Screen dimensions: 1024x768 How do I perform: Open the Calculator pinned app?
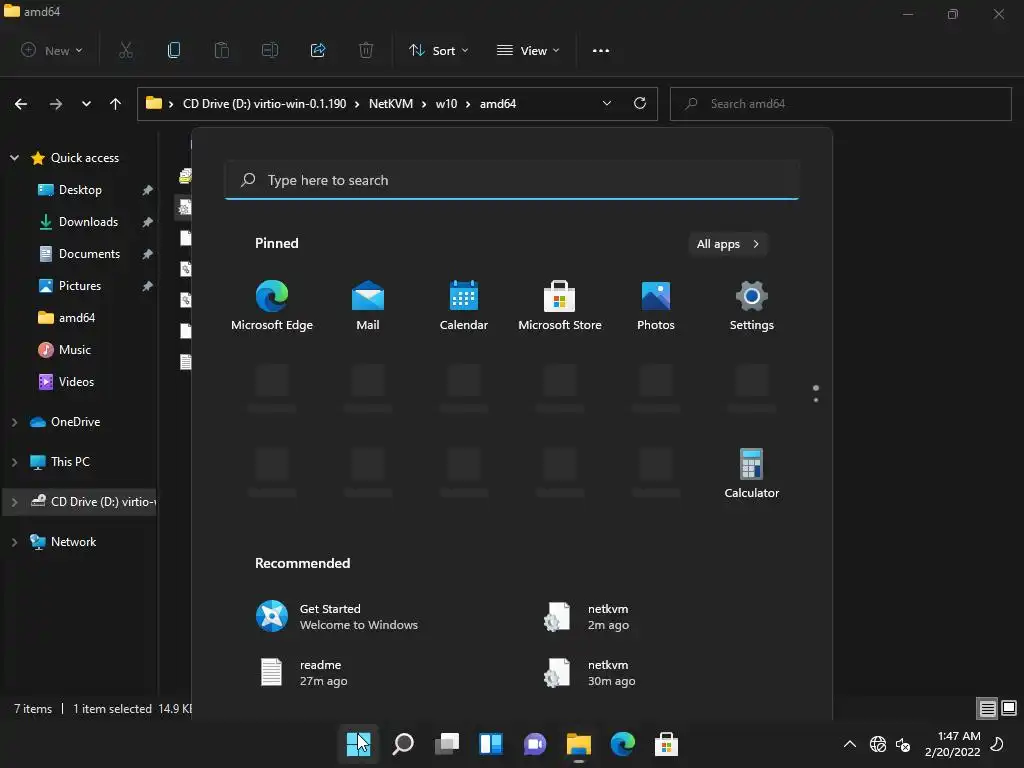click(x=752, y=473)
